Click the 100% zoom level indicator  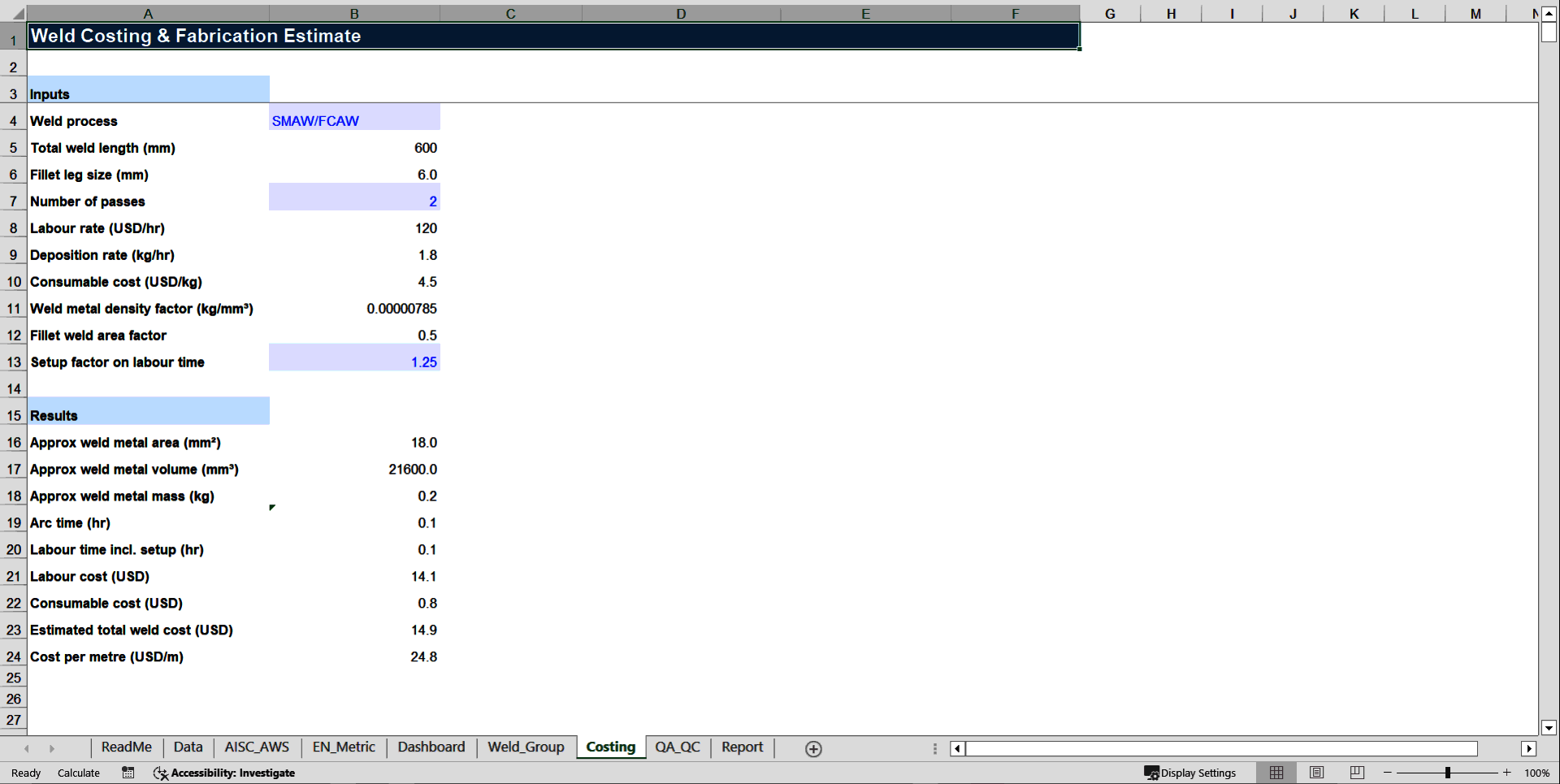tap(1537, 773)
